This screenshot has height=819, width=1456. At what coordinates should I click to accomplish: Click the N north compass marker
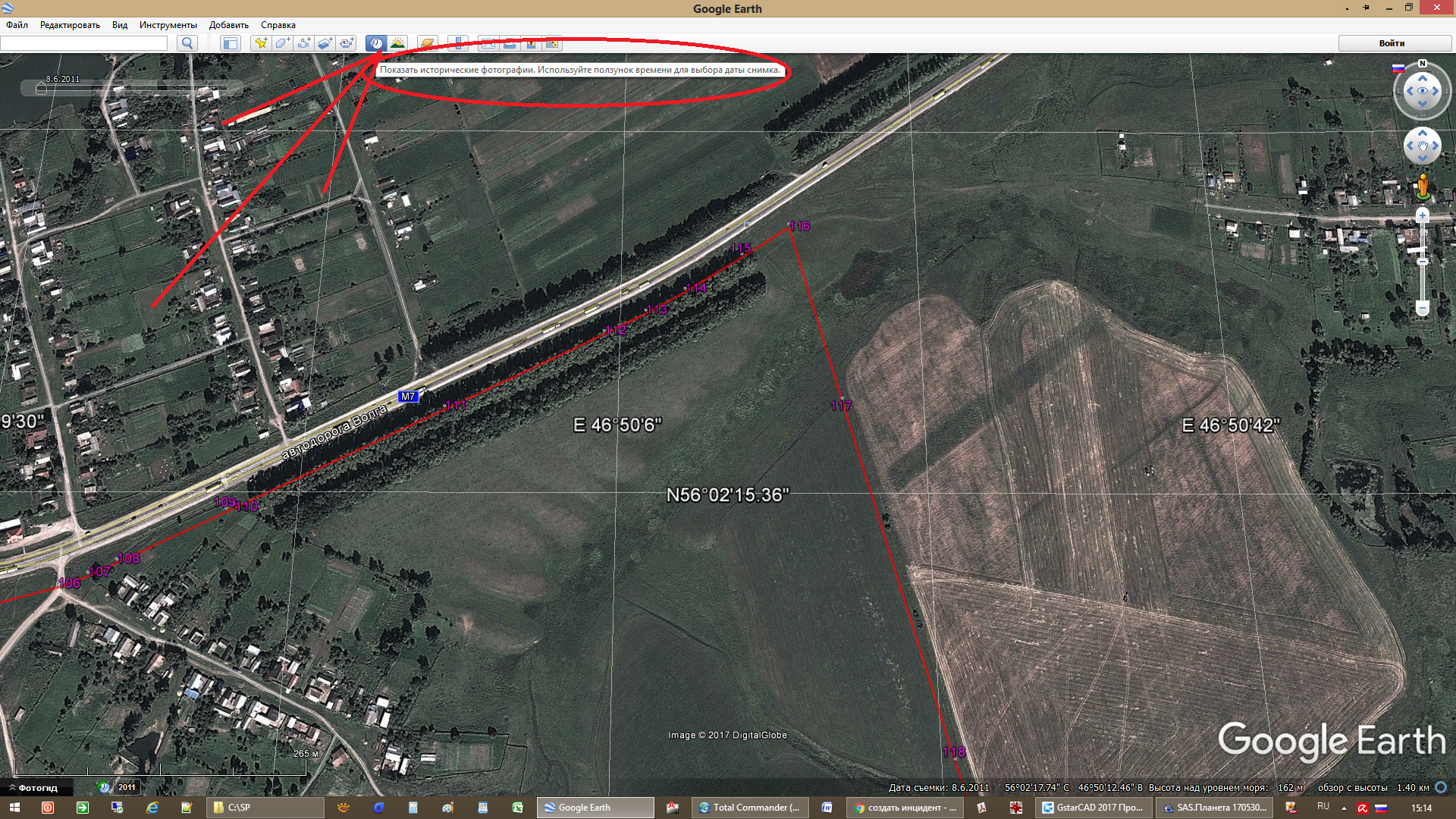coord(1423,64)
